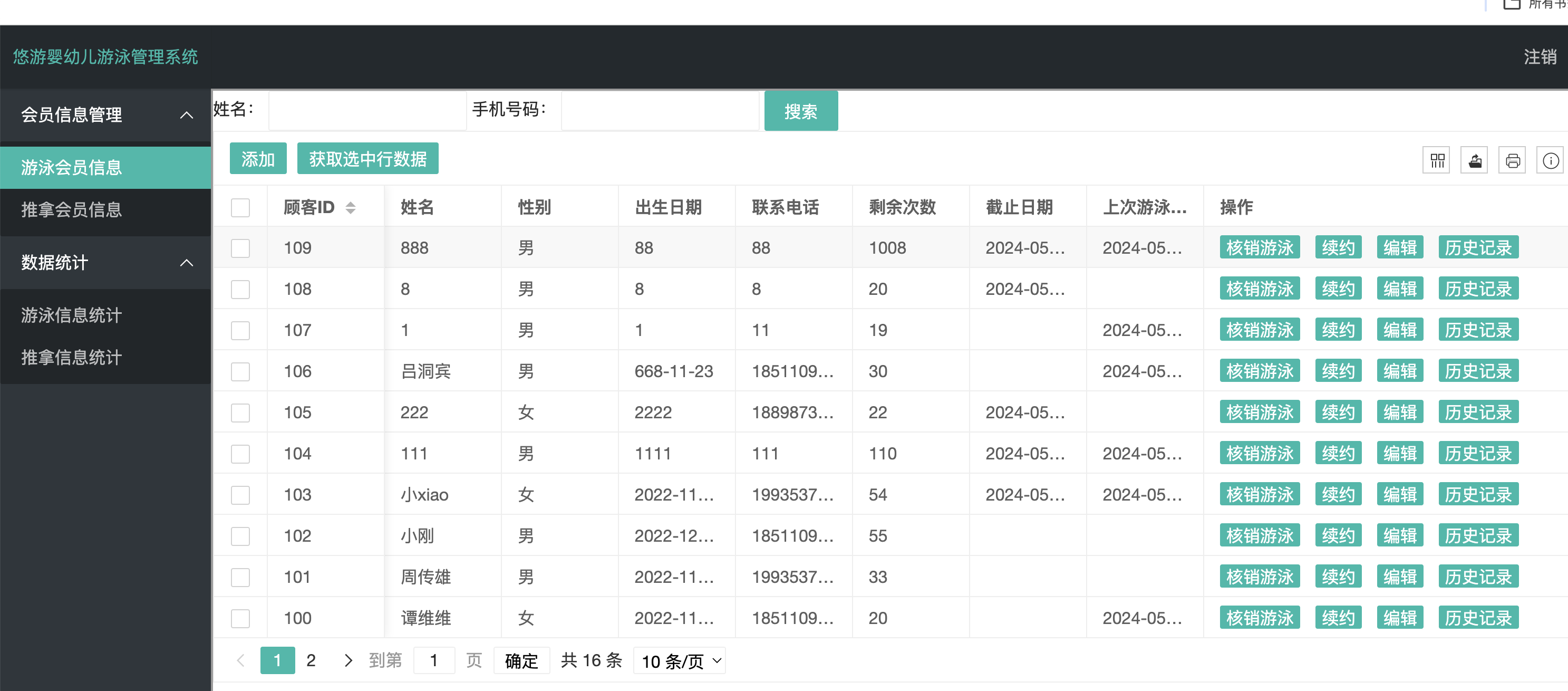The width and height of the screenshot is (1568, 691).
Task: Click 续约 for customer 104
Action: (x=1338, y=454)
